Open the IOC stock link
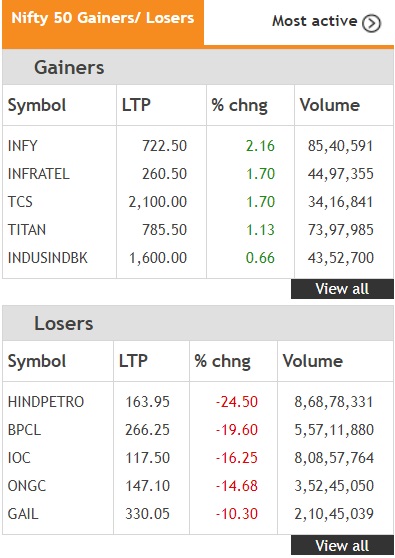This screenshot has width=395, height=558. pos(19,458)
